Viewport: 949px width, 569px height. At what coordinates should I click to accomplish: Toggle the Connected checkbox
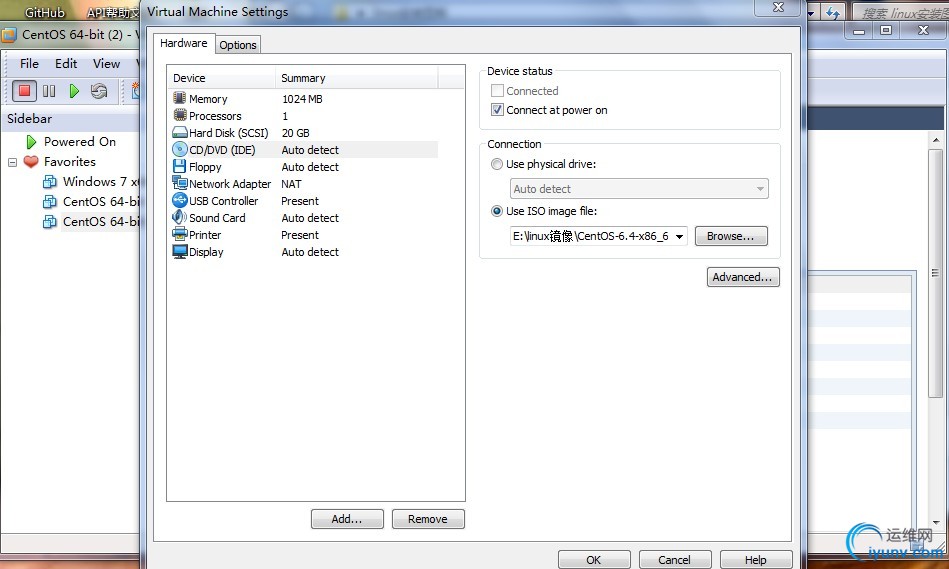tap(497, 91)
